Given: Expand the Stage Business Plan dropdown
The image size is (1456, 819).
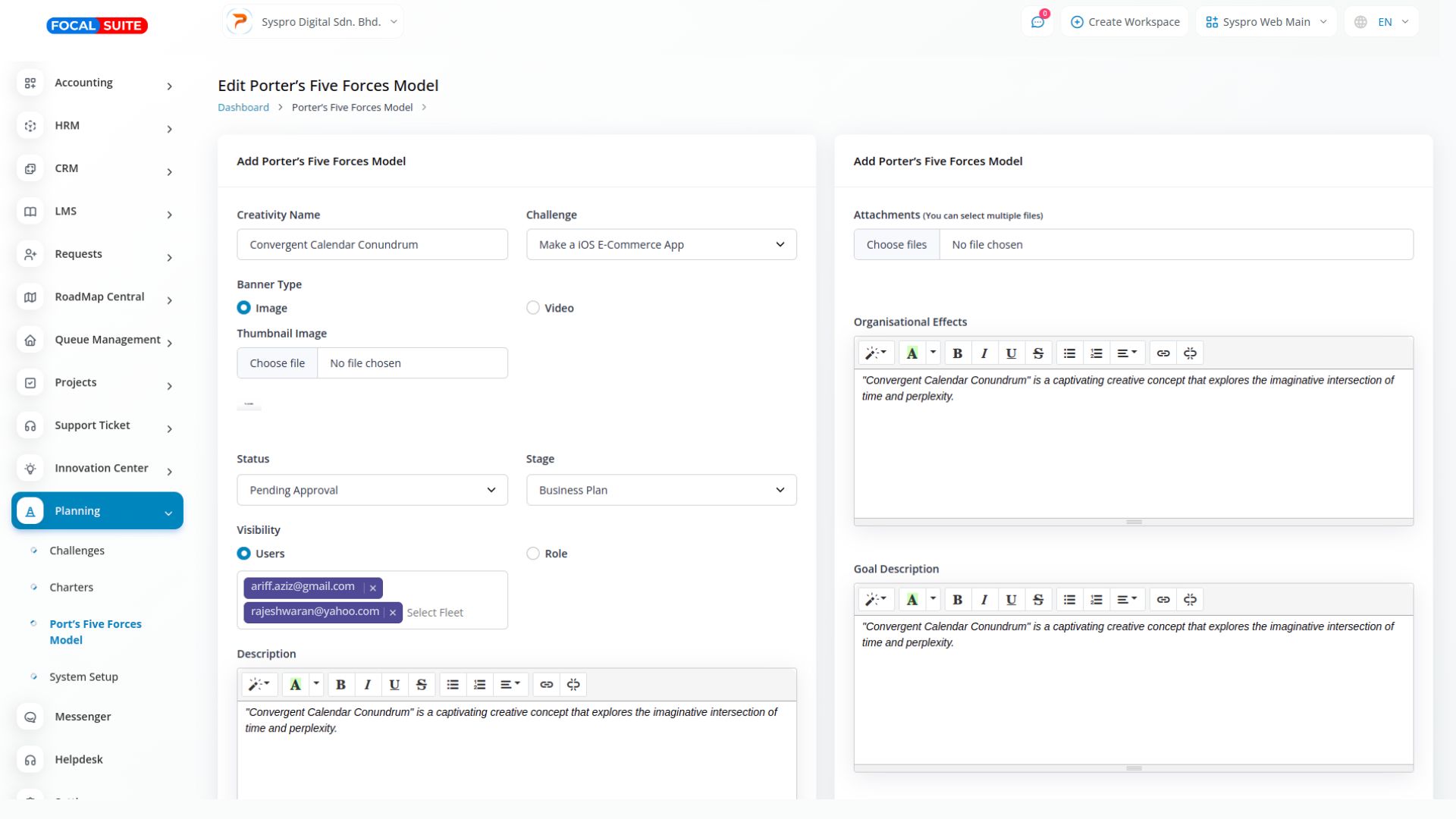Looking at the screenshot, I should [661, 491].
